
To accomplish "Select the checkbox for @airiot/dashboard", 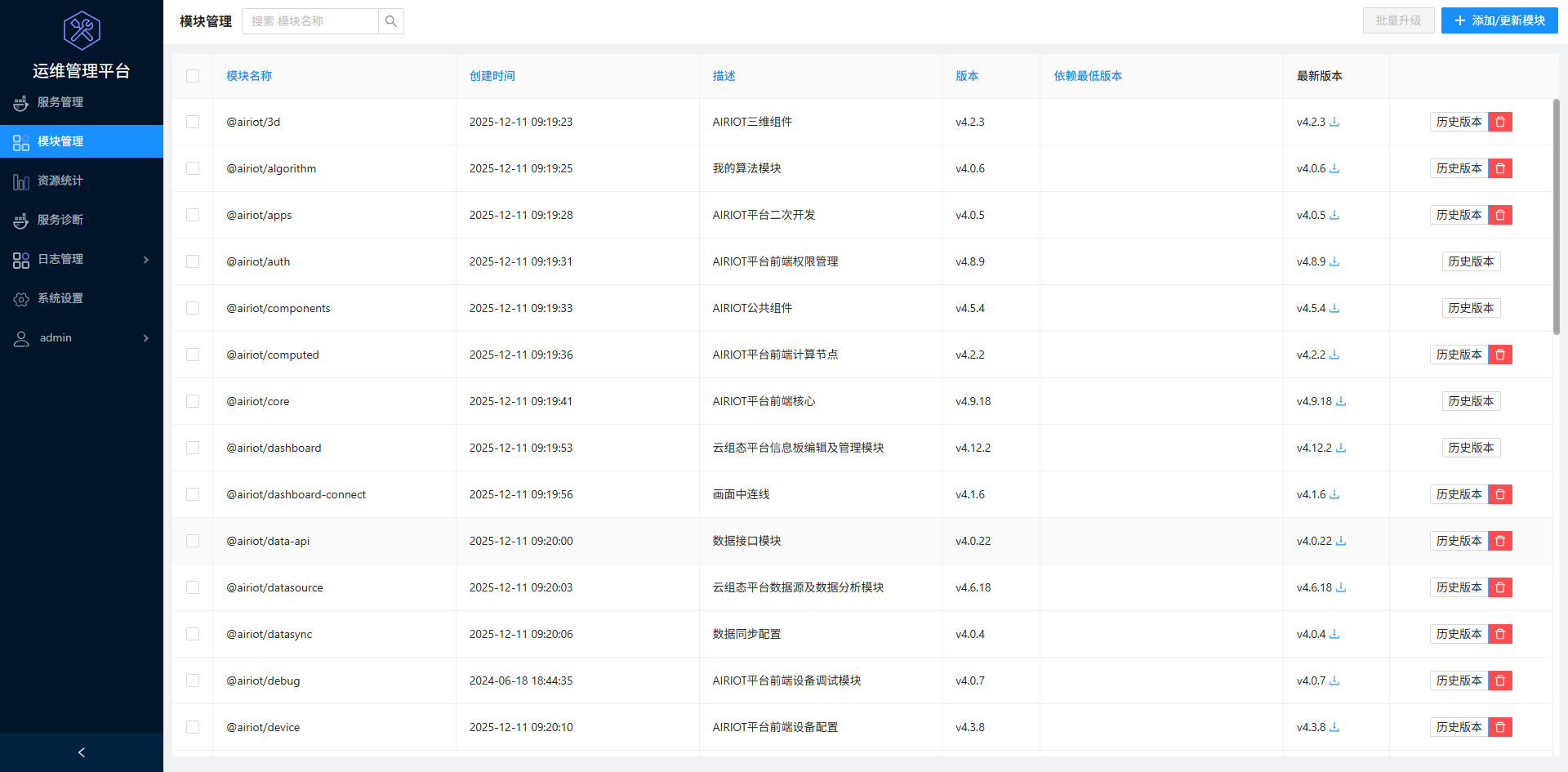I will click(x=193, y=448).
